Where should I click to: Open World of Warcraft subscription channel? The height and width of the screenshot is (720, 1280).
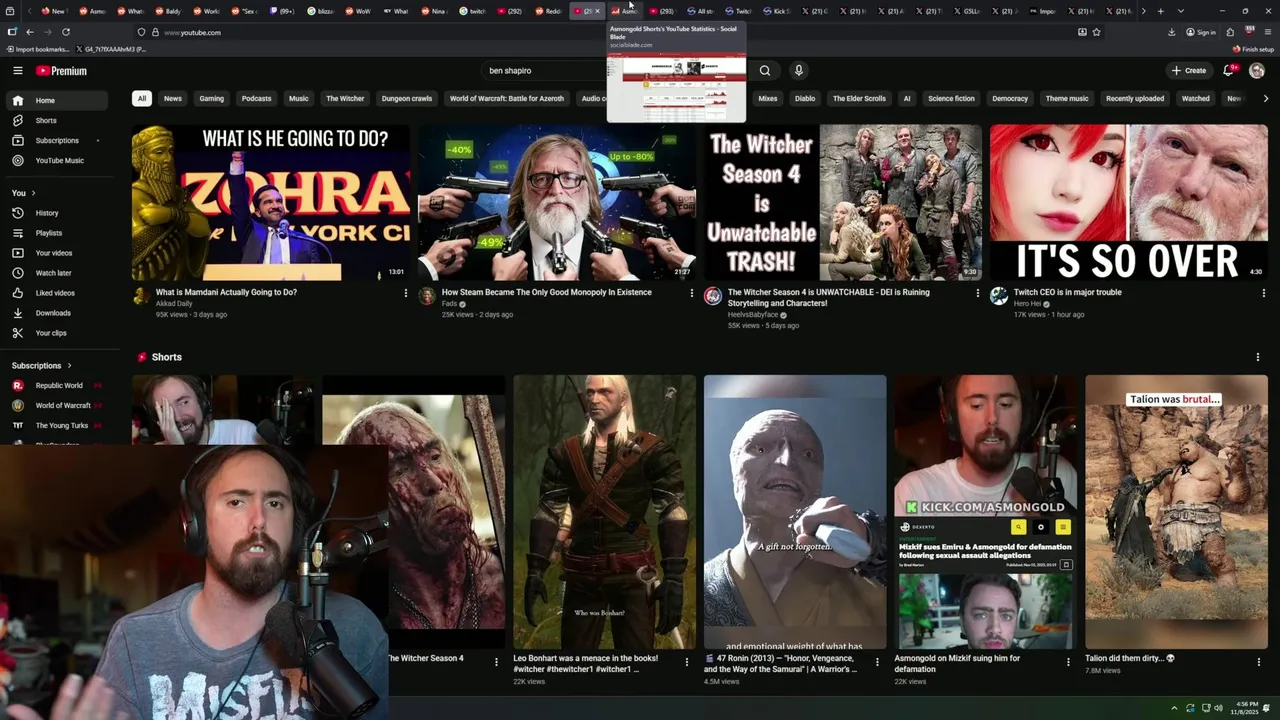(59, 406)
